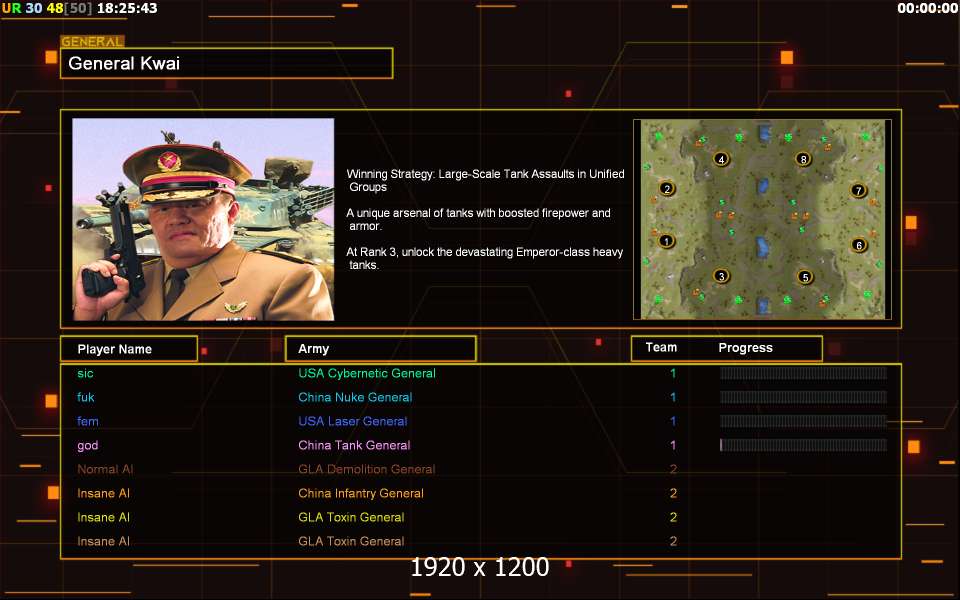Click the loading progress bar for god

(x=803, y=444)
